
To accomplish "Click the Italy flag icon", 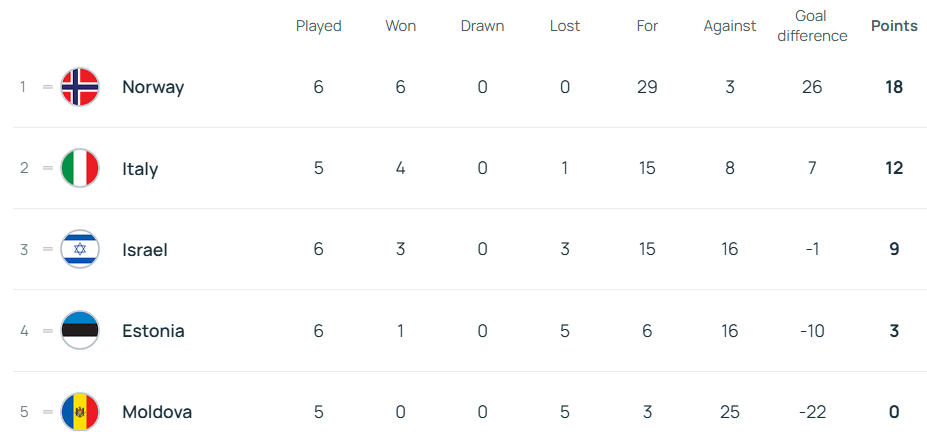I will tap(80, 168).
